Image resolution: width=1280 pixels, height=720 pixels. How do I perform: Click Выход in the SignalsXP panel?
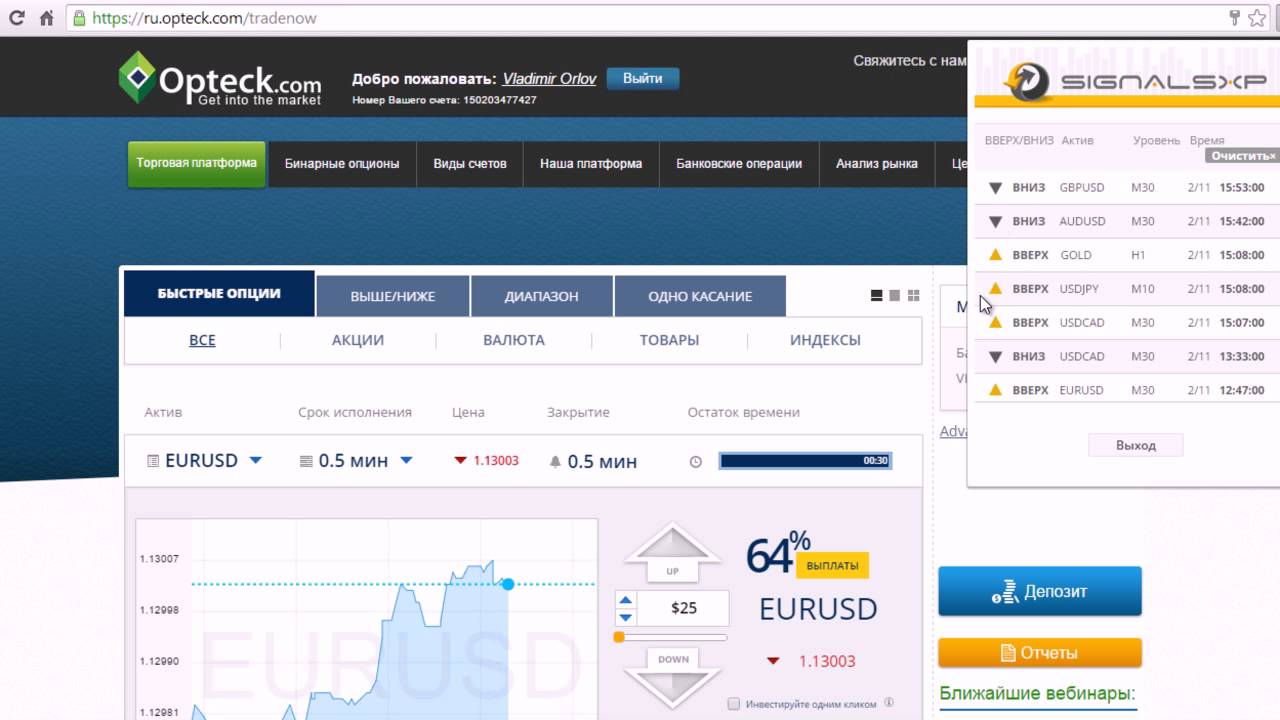pyautogui.click(x=1135, y=445)
